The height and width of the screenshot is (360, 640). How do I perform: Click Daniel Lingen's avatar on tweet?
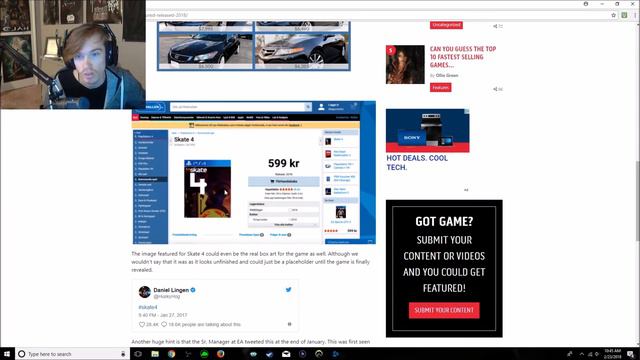[144, 292]
